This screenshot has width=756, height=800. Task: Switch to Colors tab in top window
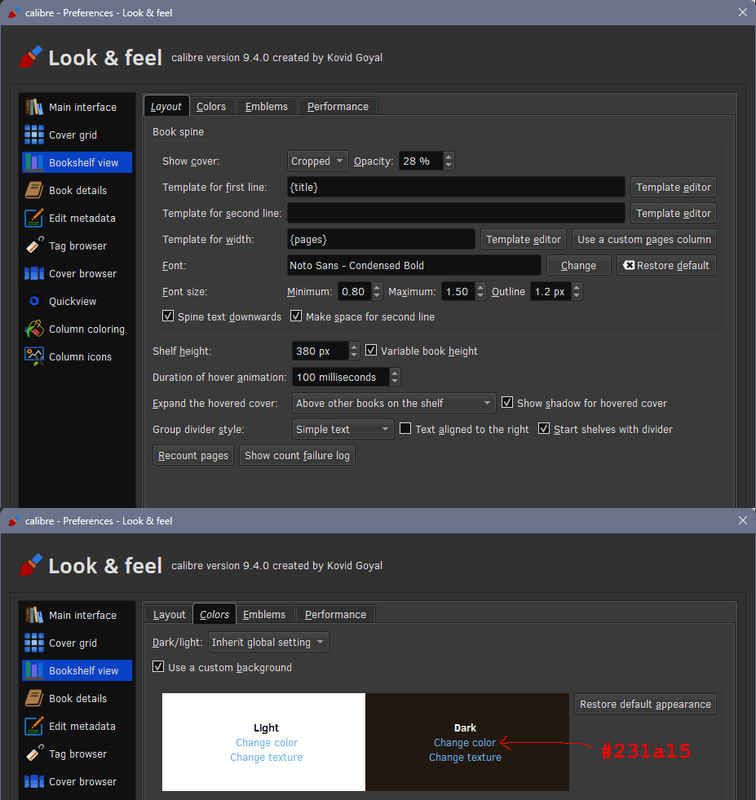click(211, 107)
